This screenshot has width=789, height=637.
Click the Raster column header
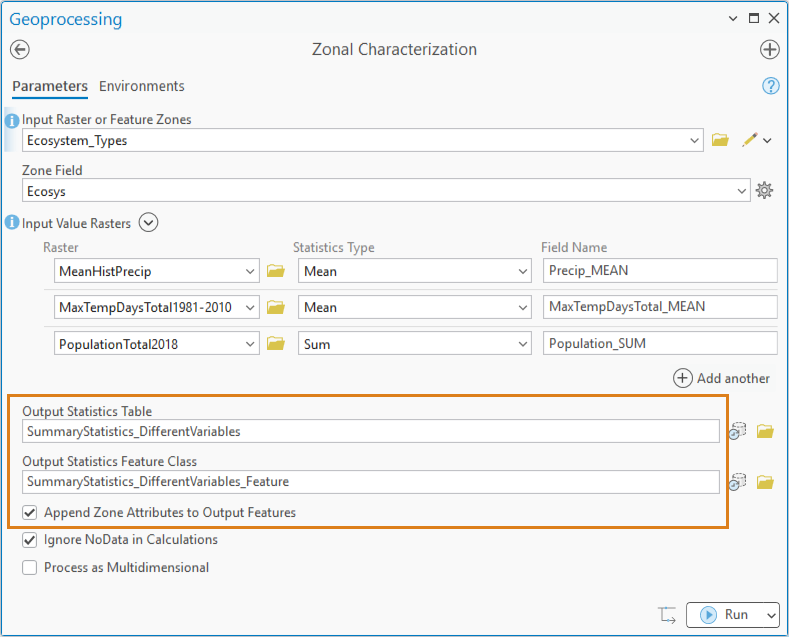61,248
